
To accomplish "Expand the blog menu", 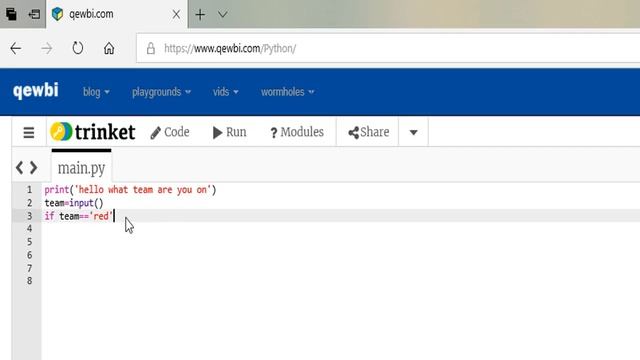I will tap(96, 92).
